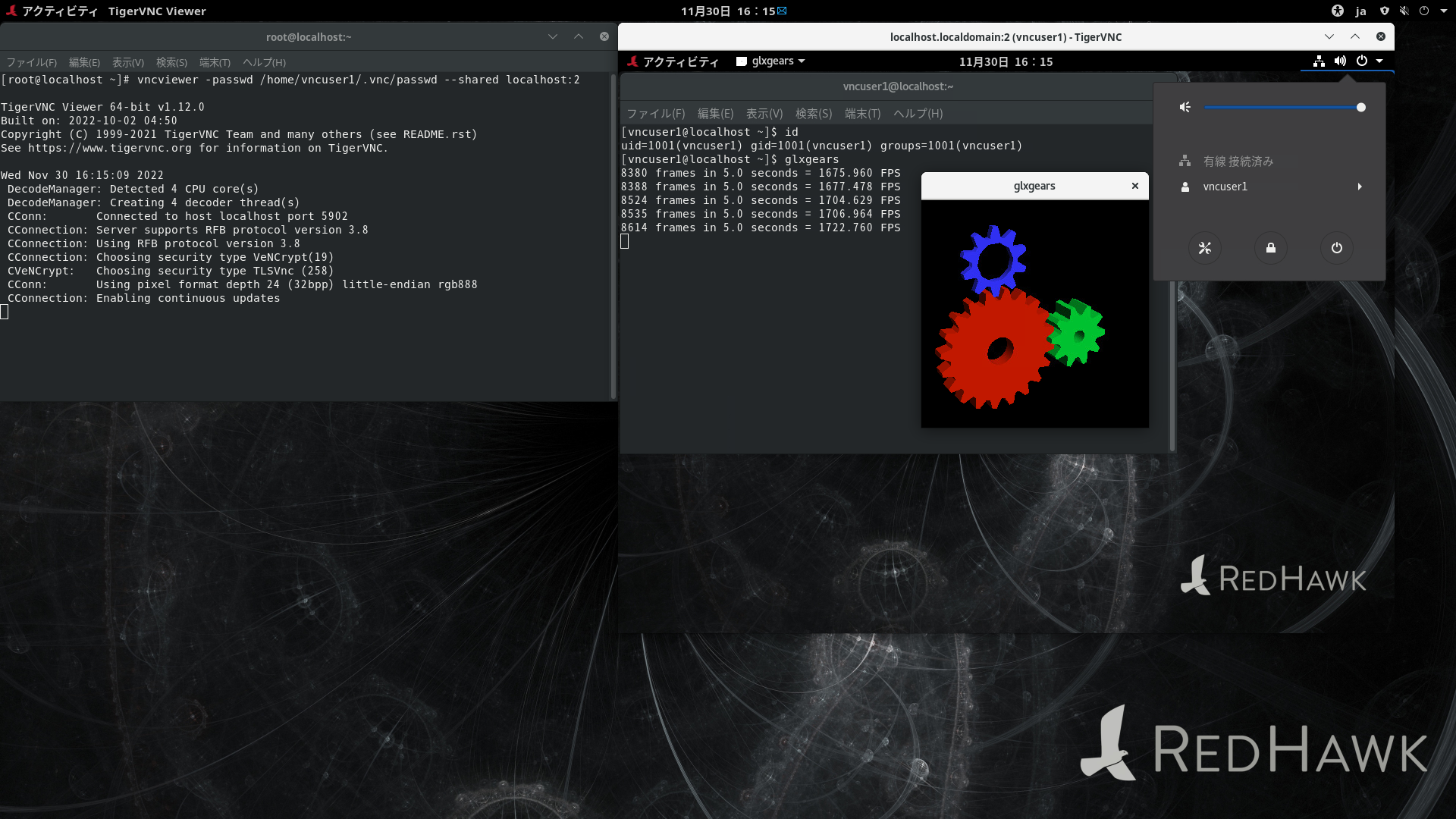Toggle the remote system menu arrow
The width and height of the screenshot is (1456, 819).
1379,61
